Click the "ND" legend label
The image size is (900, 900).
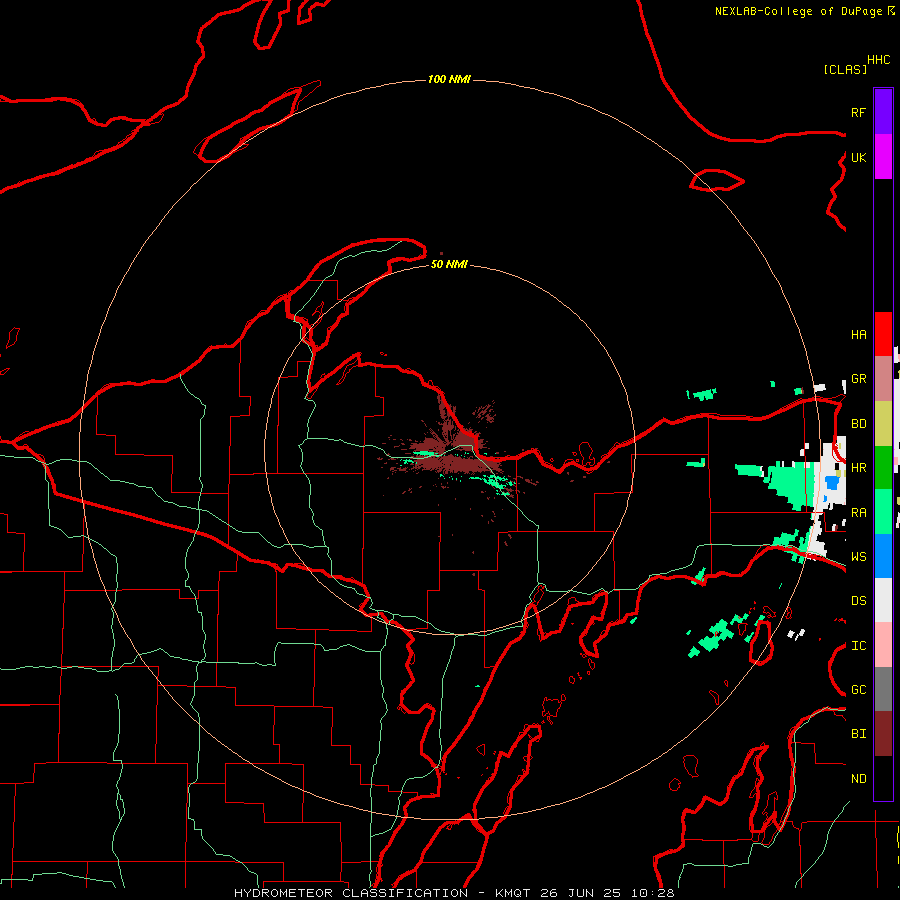858,778
